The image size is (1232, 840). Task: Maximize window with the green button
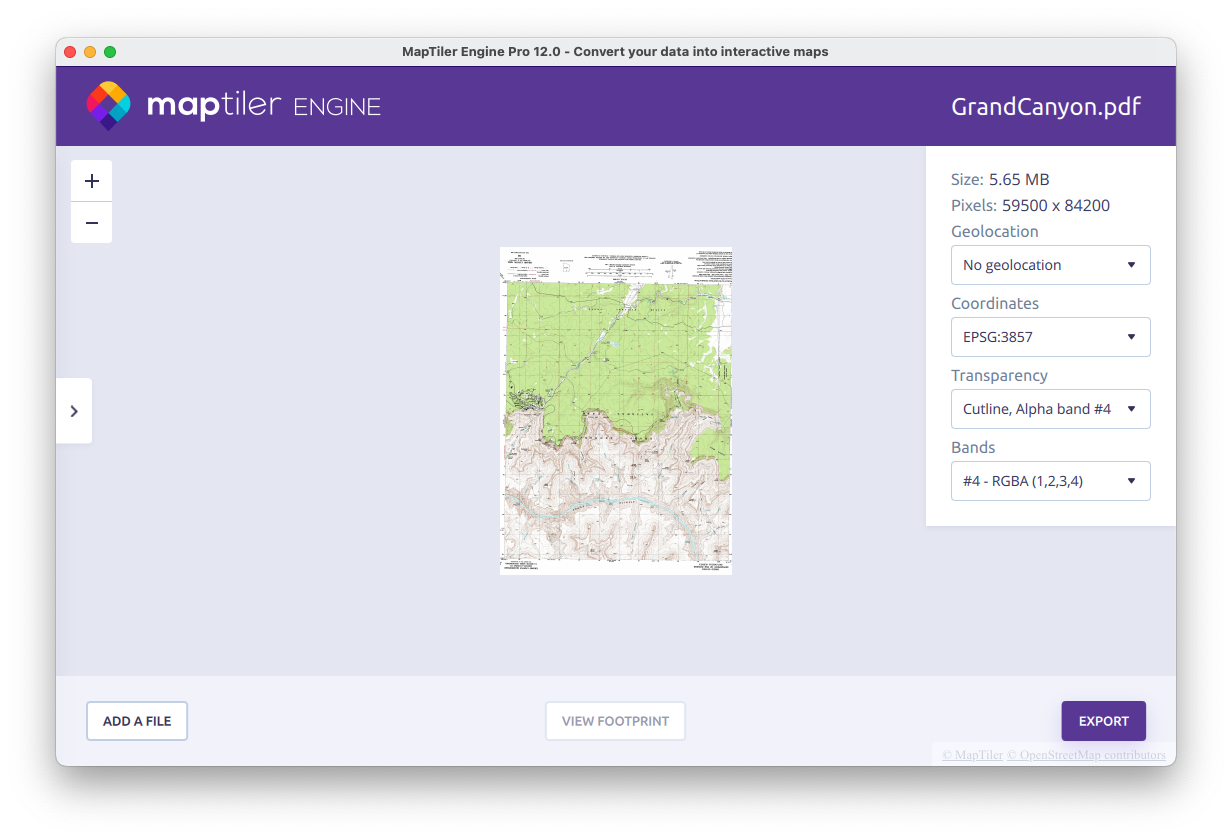click(x=110, y=52)
